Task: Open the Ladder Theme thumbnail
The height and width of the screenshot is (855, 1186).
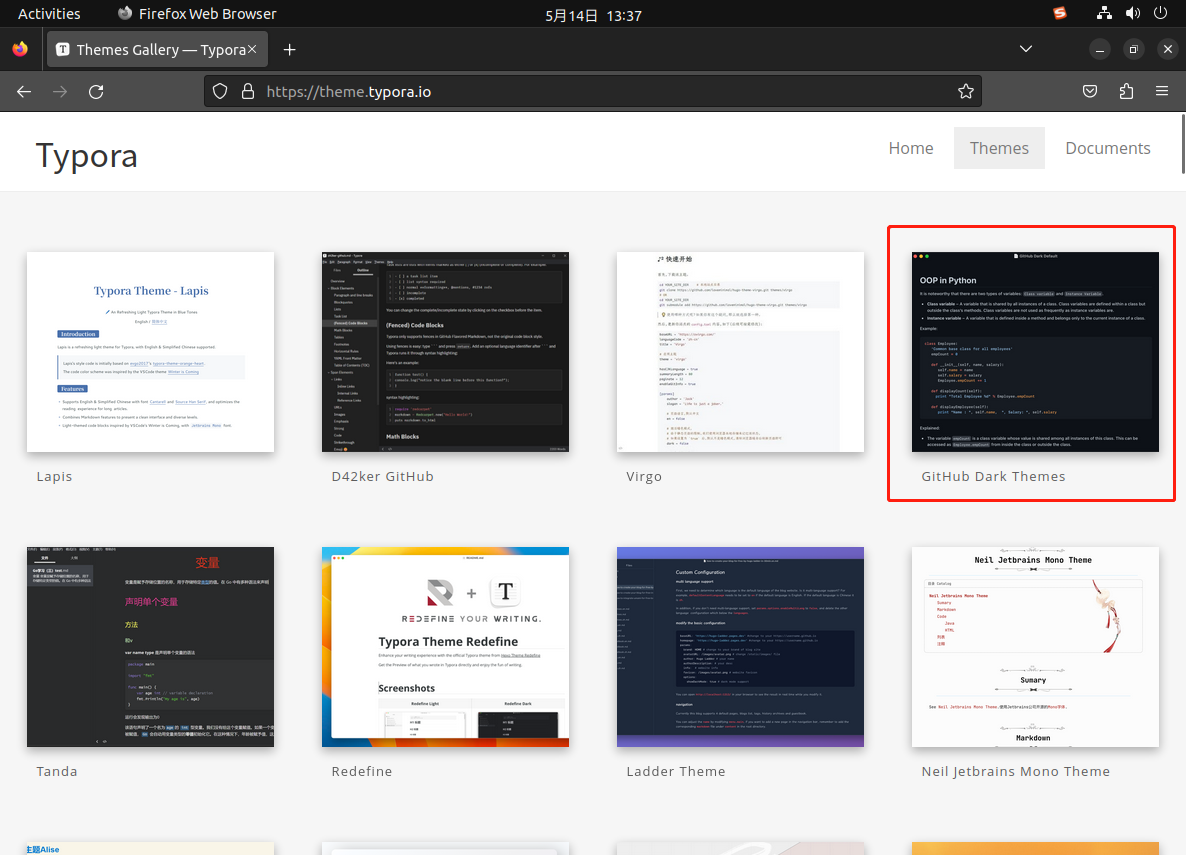Action: (740, 647)
